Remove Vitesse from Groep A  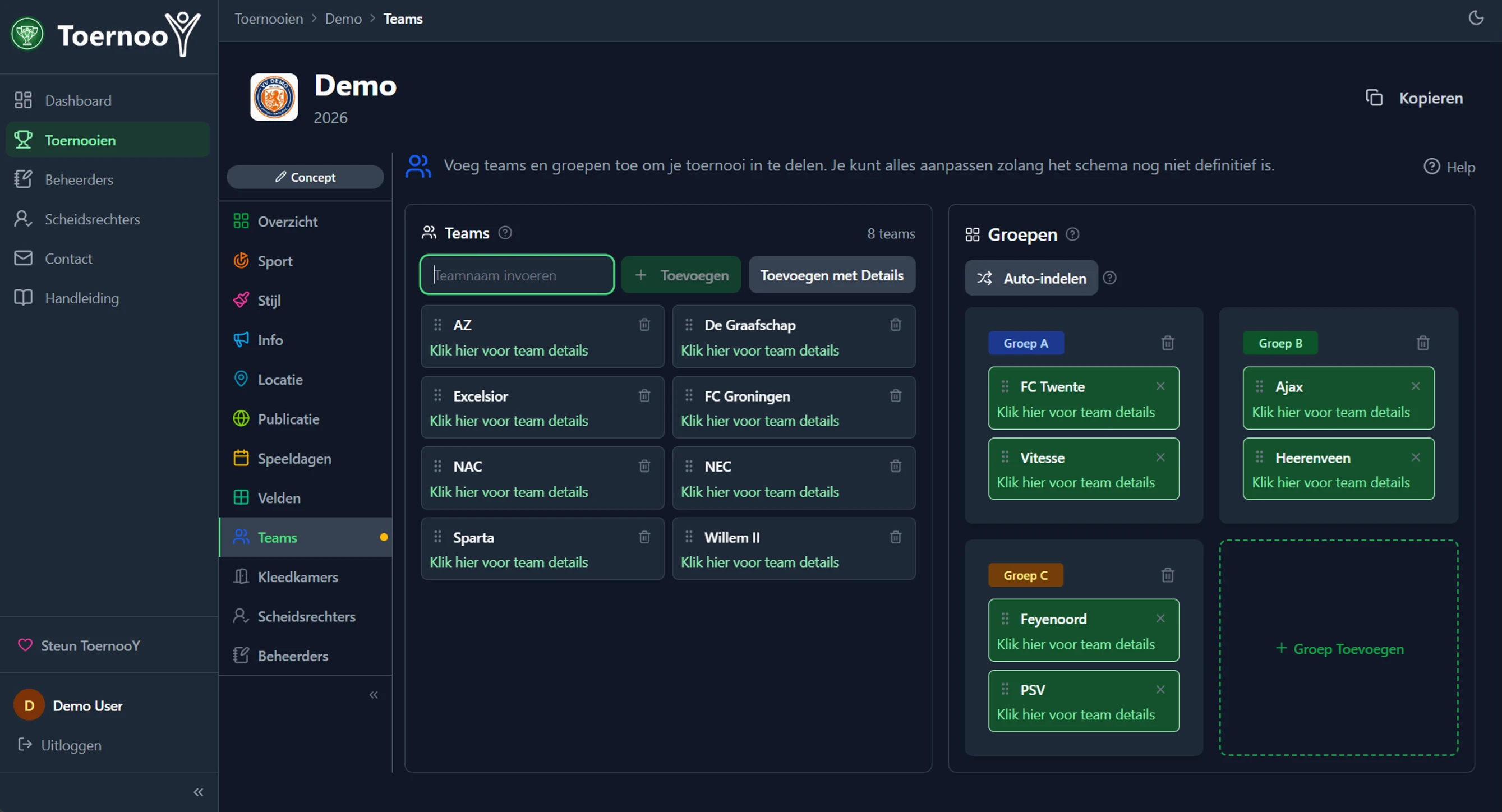pyautogui.click(x=1160, y=457)
